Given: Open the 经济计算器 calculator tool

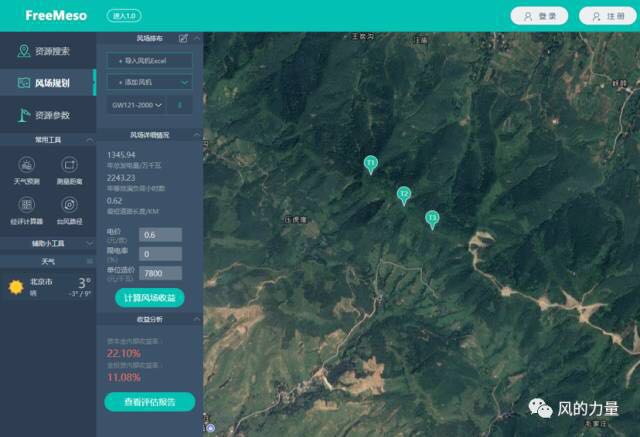Looking at the screenshot, I should coord(27,206).
